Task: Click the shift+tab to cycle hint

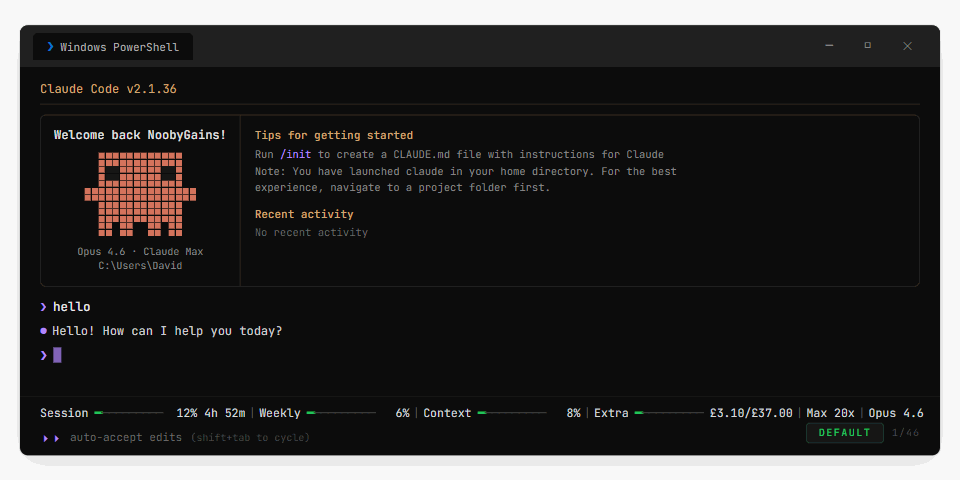Action: (x=250, y=438)
